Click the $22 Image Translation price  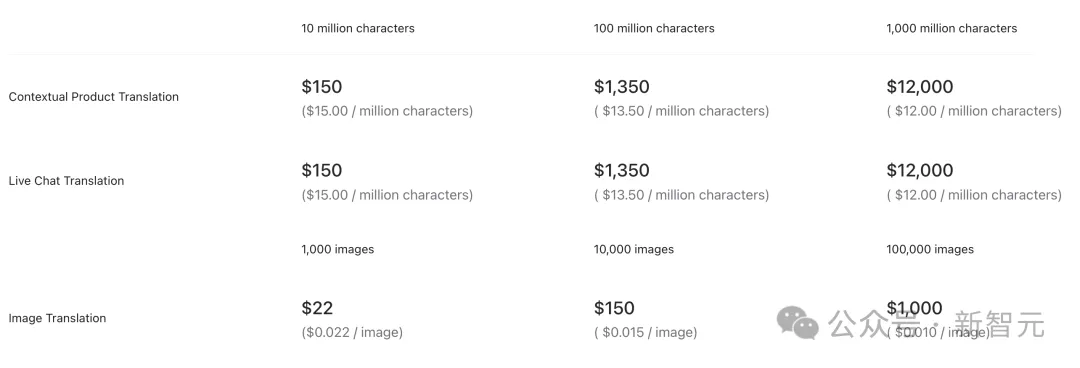click(317, 308)
